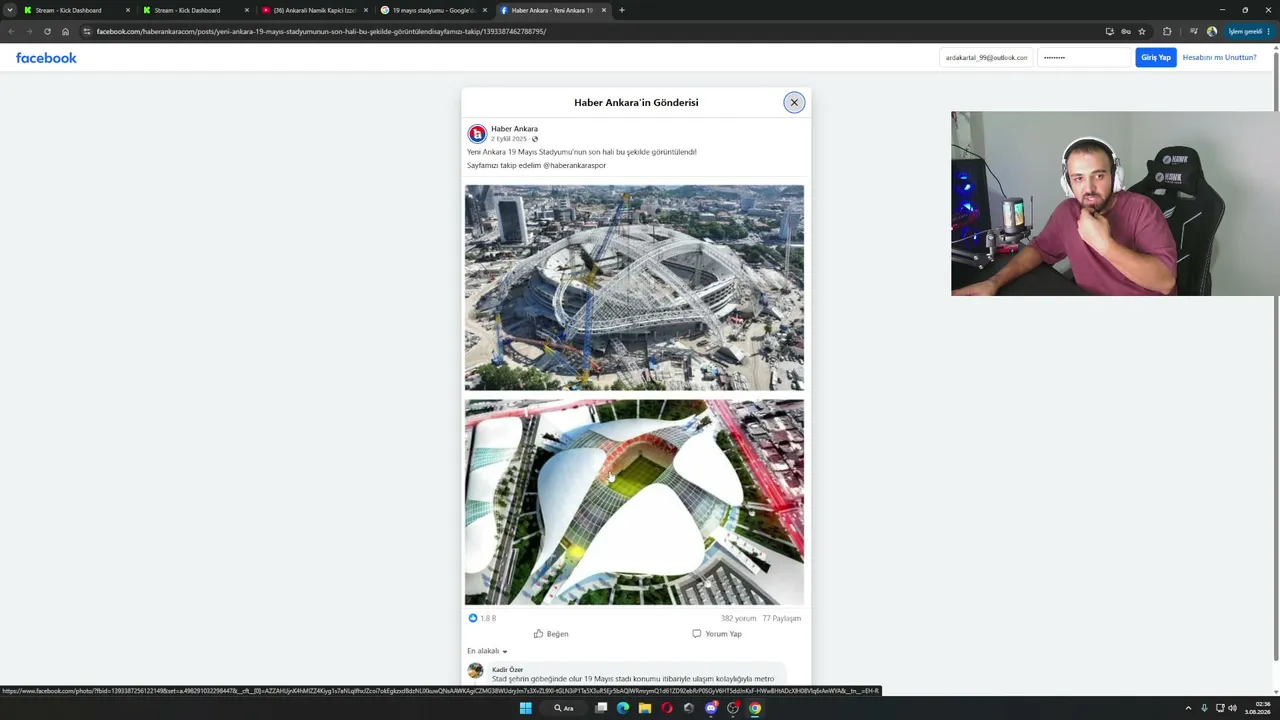Open Task View on the taskbar
1280x720 pixels.
tap(601, 708)
